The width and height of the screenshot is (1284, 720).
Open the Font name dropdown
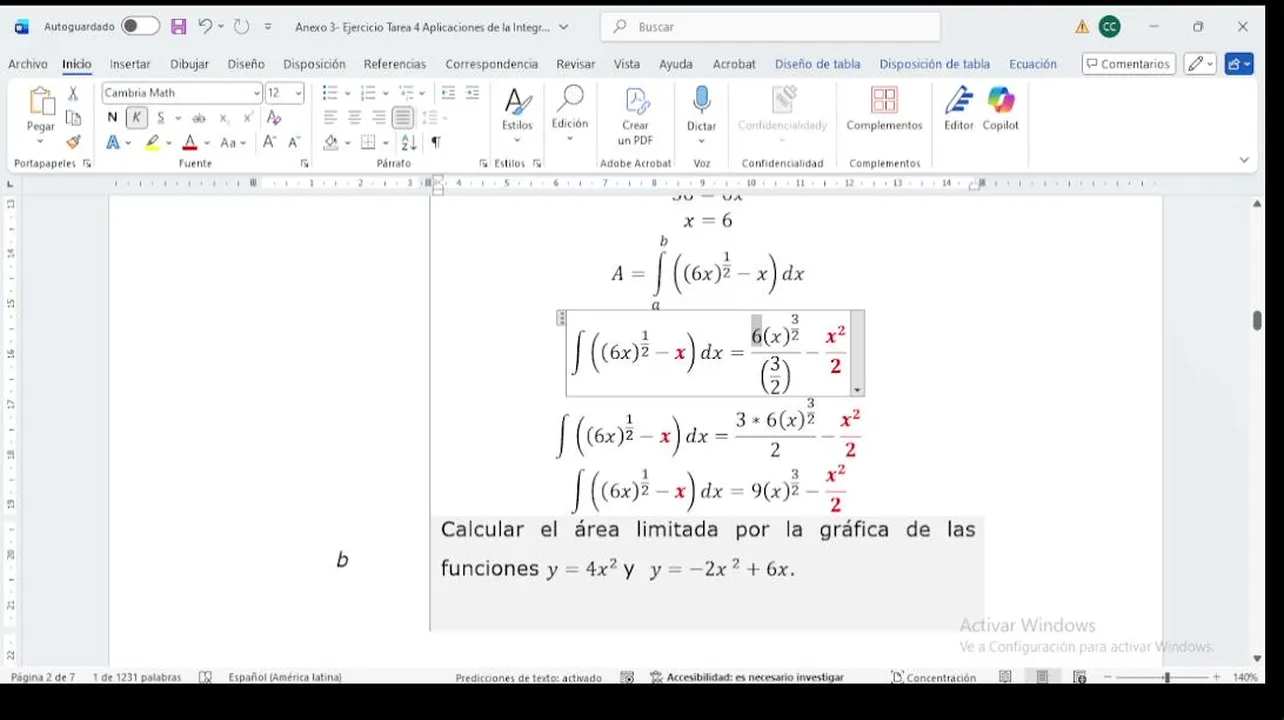point(257,93)
